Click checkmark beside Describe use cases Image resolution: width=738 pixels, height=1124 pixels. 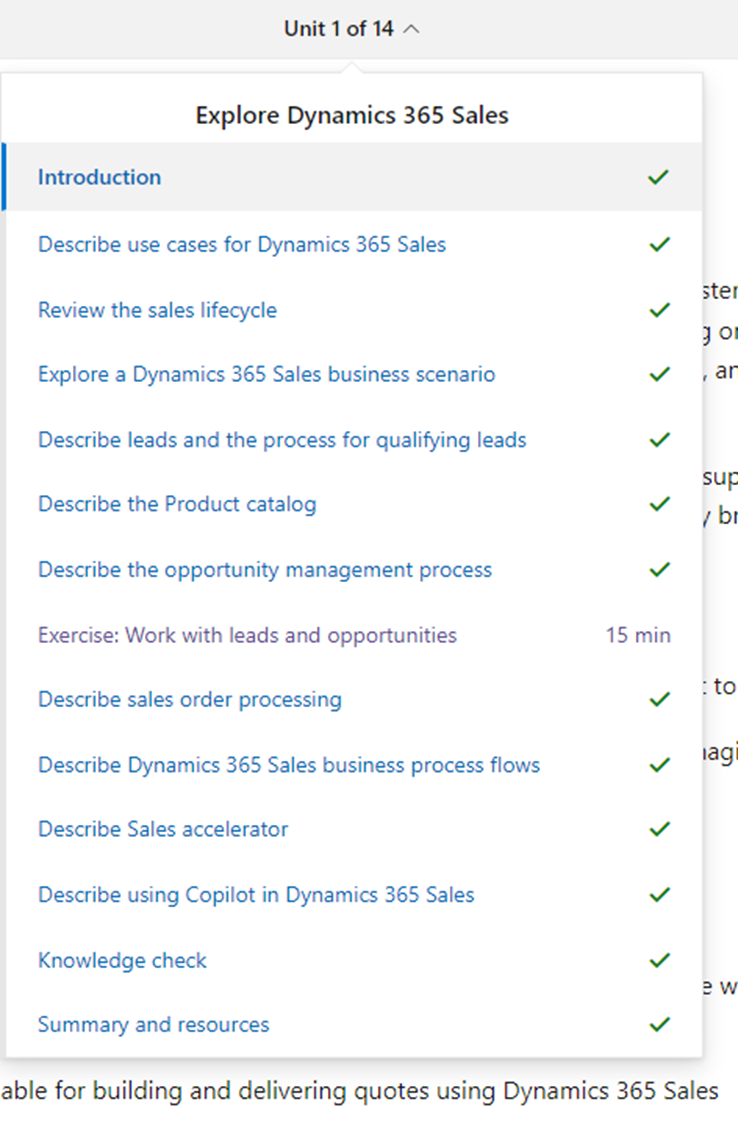tap(660, 244)
